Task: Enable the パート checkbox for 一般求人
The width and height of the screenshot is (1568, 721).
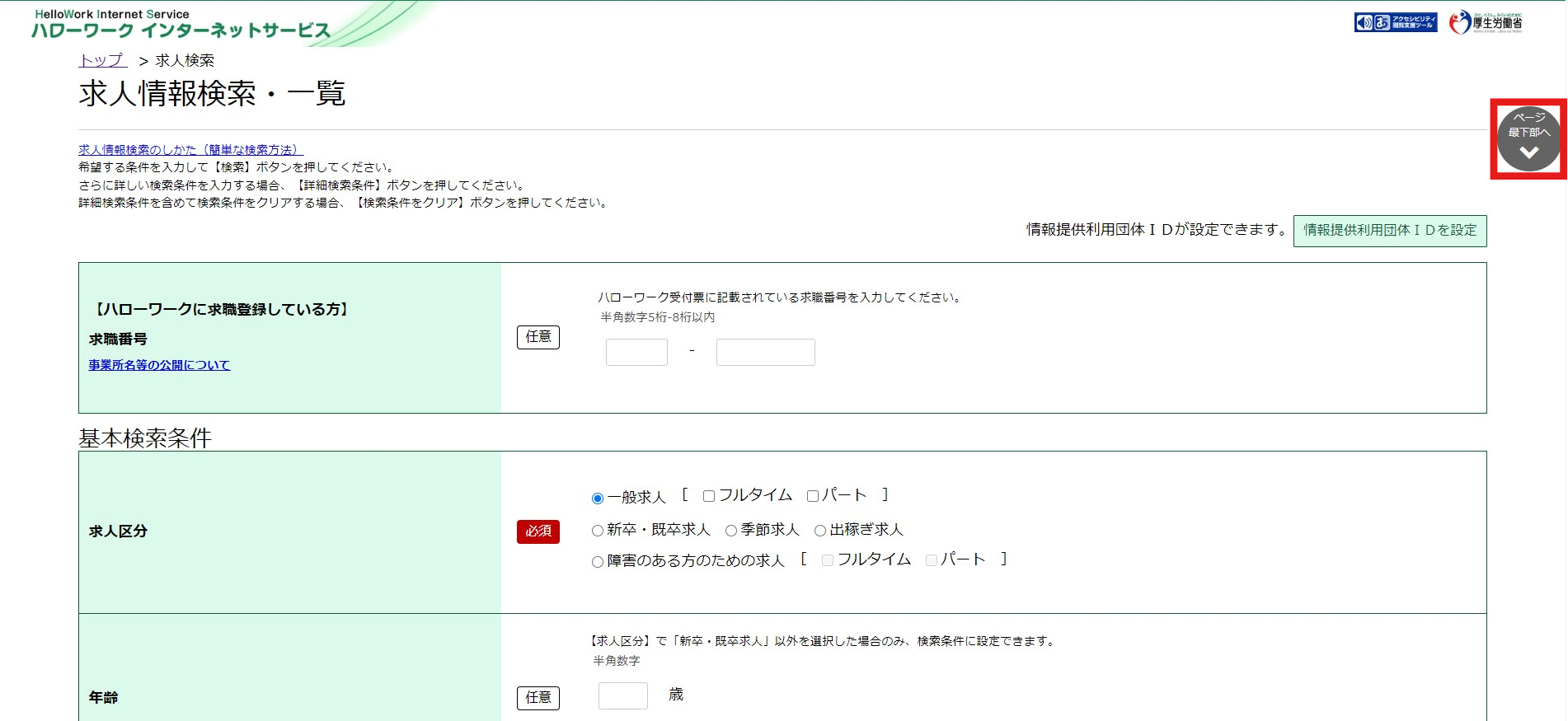Action: pyautogui.click(x=813, y=496)
